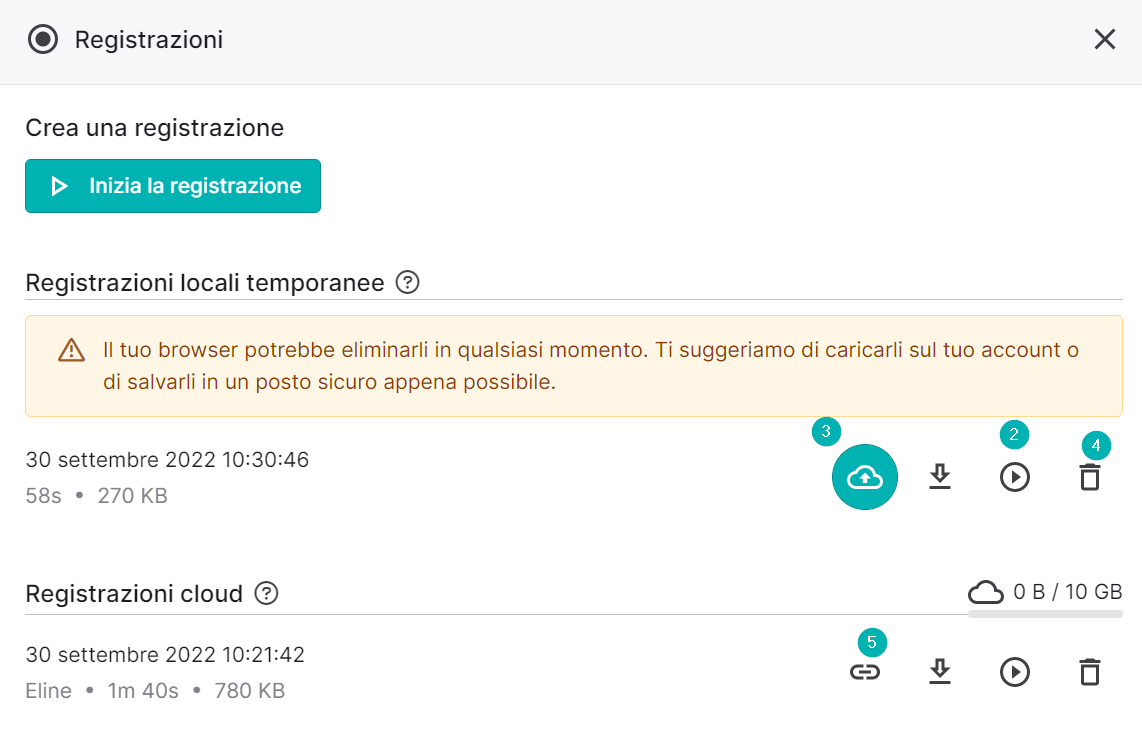1142x730 pixels.
Task: Open help for Registrazioni cloud
Action: coord(266,593)
